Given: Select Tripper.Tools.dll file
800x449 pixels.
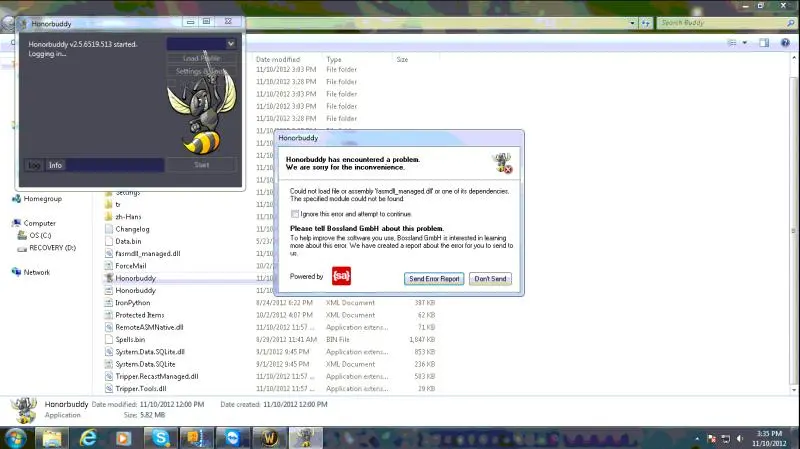Looking at the screenshot, I should click(x=141, y=388).
